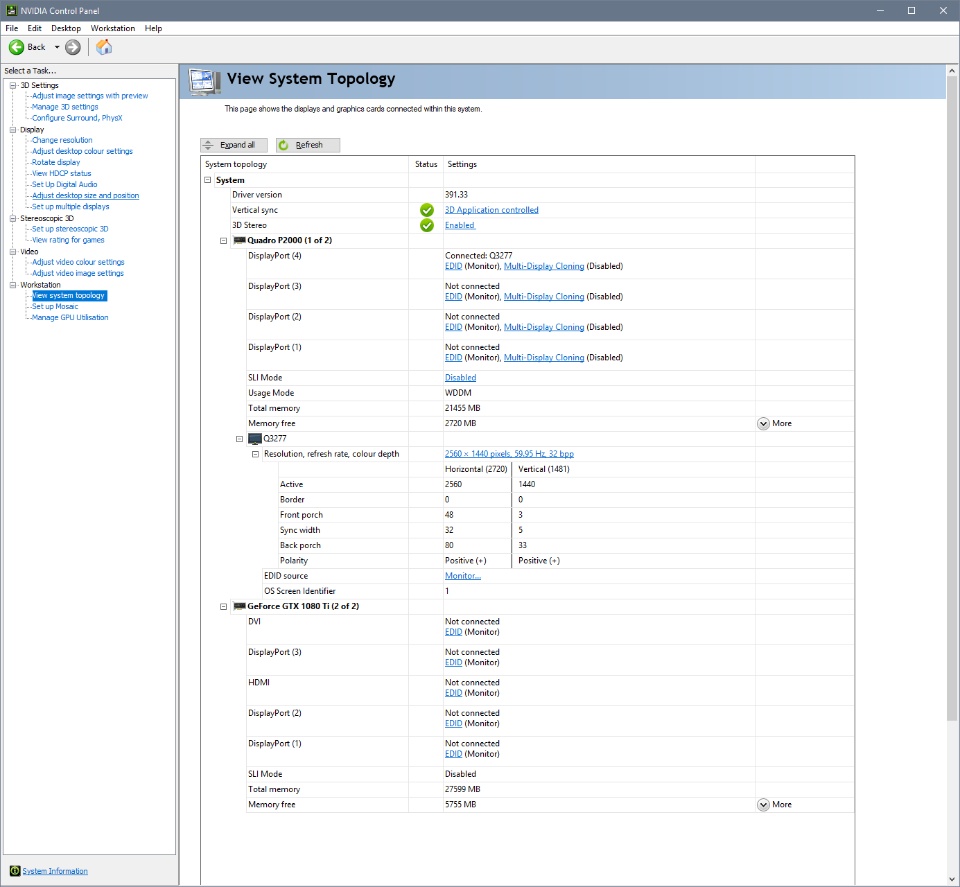
Task: Open Set up multiple displays
Action: click(70, 207)
